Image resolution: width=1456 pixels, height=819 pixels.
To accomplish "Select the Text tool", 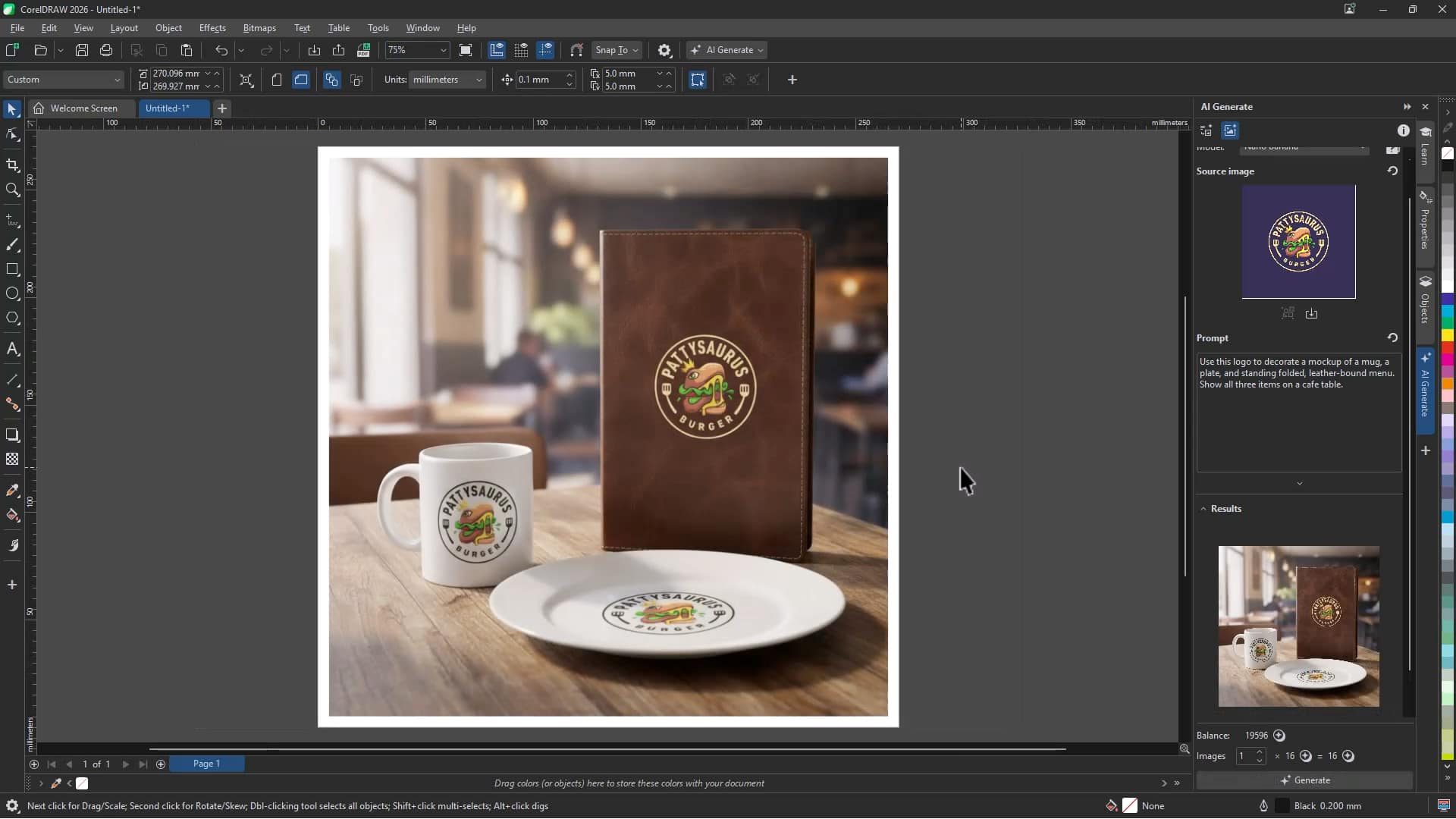I will (x=12, y=349).
